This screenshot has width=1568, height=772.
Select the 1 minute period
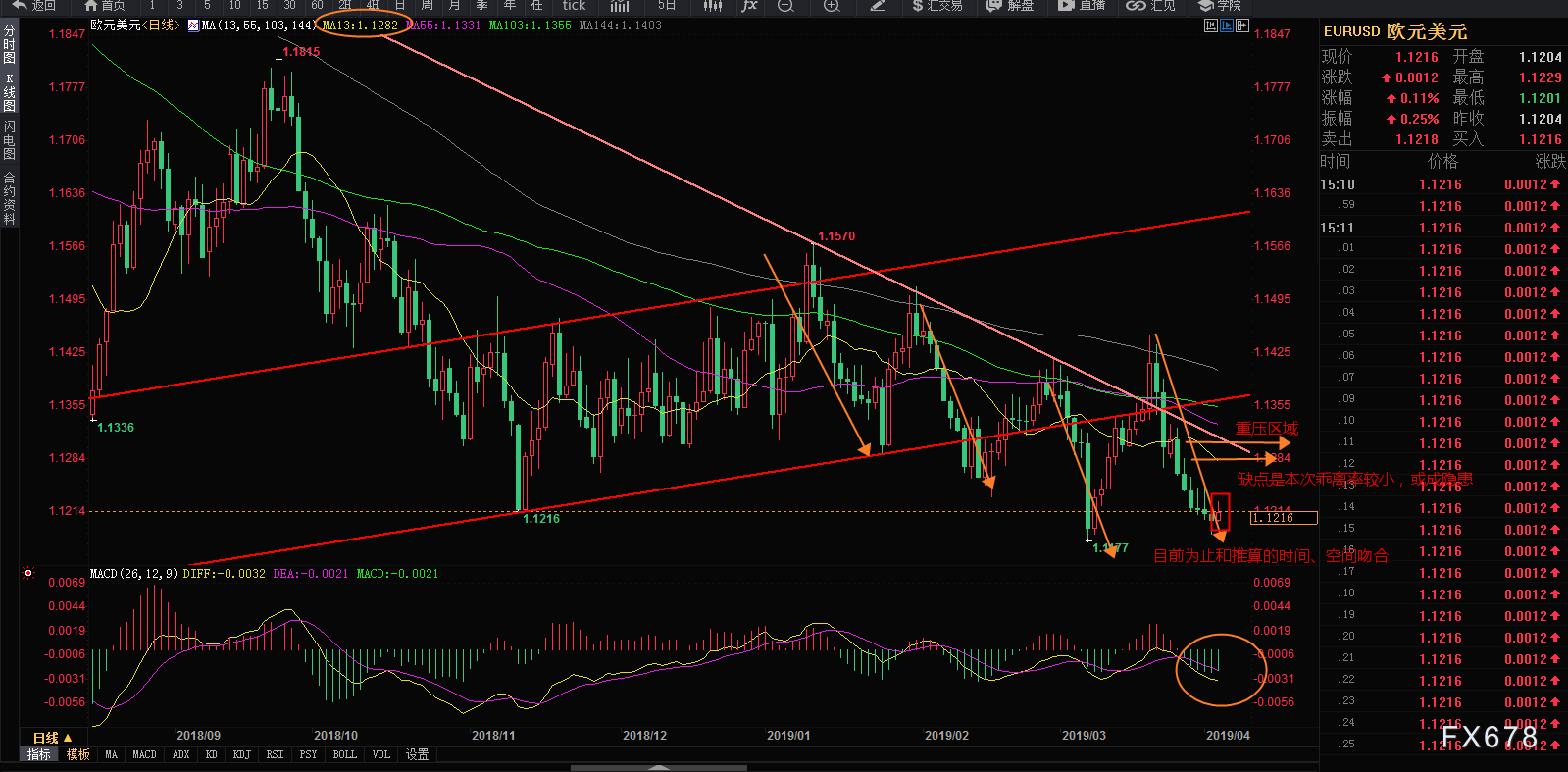point(152,5)
